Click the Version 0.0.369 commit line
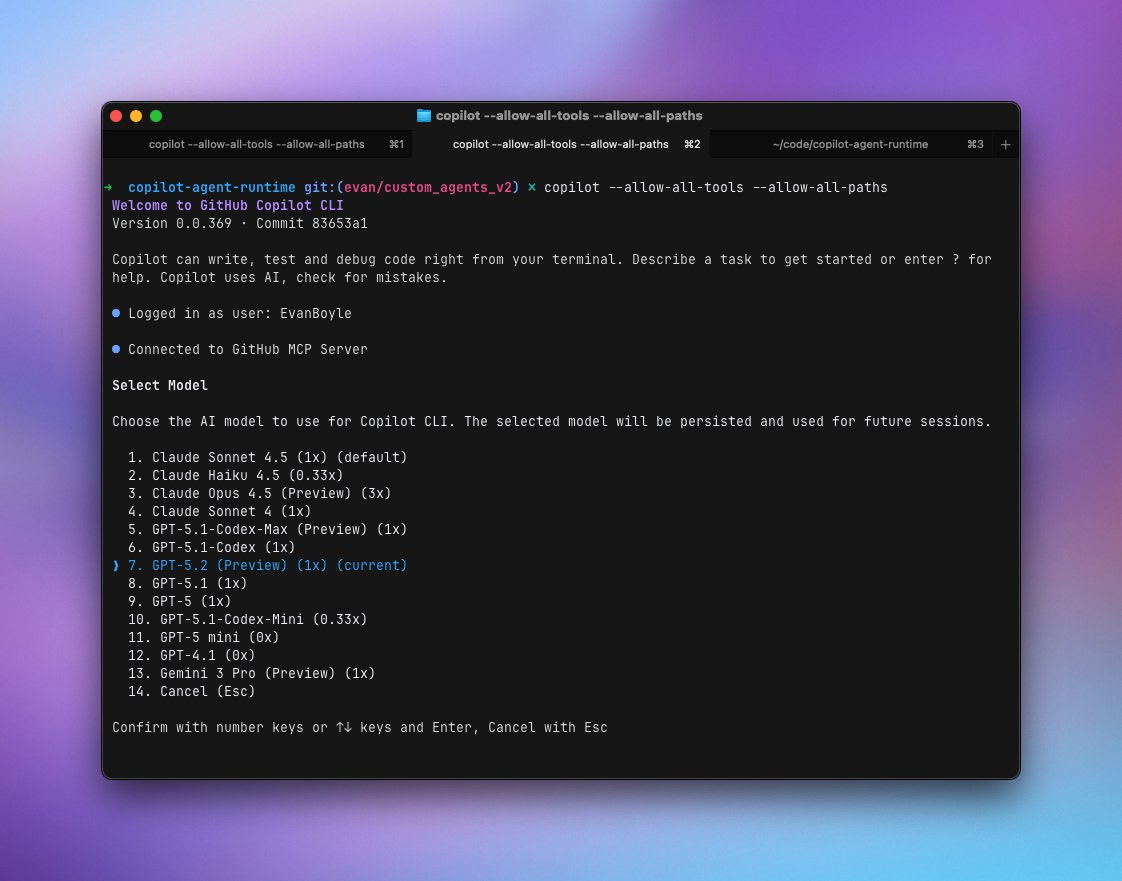Image resolution: width=1122 pixels, height=881 pixels. click(x=240, y=223)
